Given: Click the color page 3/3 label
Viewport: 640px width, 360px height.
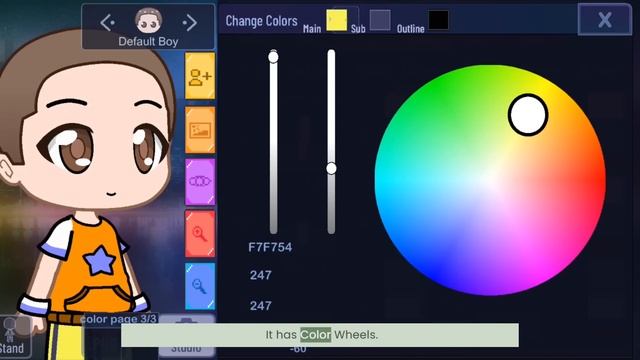Looking at the screenshot, I should click(118, 319).
